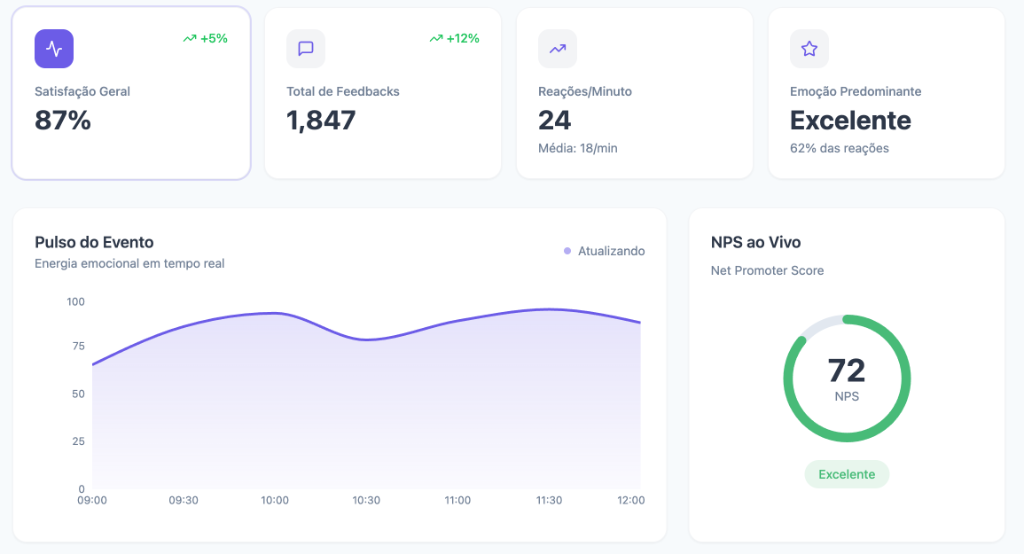Click the 10:00 label on the chart axis
The width and height of the screenshot is (1024, 554).
click(275, 500)
